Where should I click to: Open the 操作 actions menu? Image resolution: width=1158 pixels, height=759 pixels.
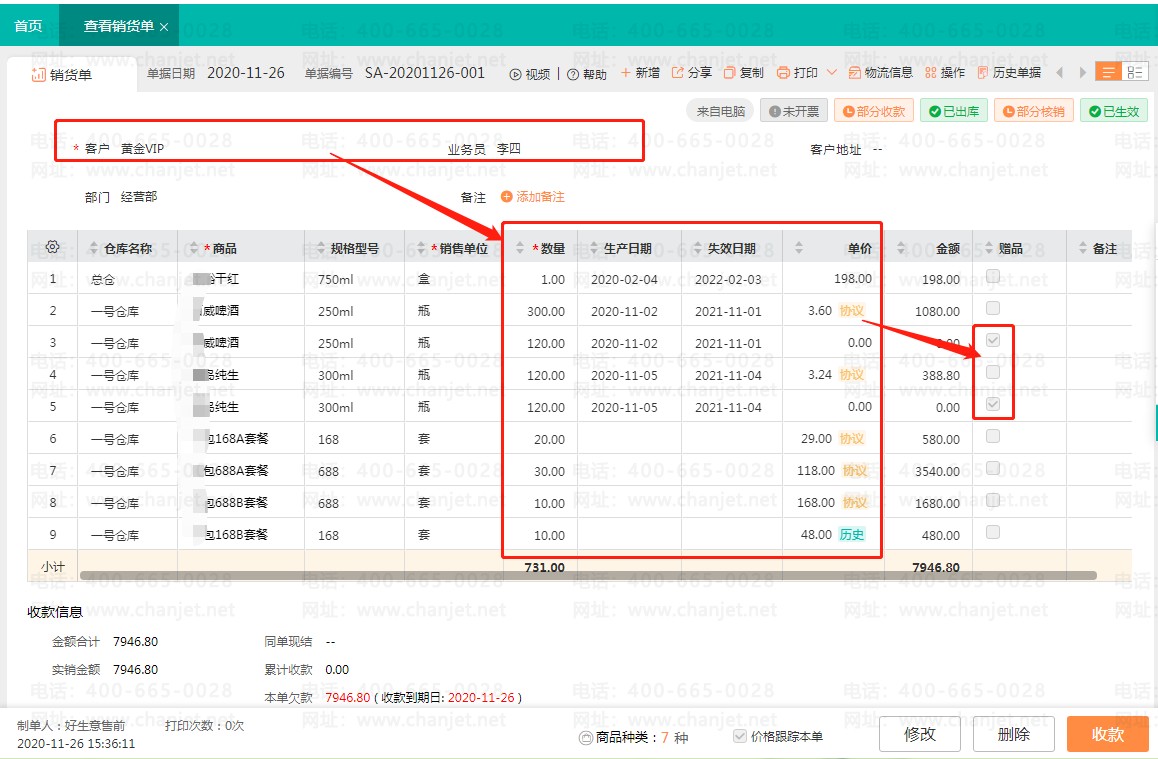click(945, 73)
